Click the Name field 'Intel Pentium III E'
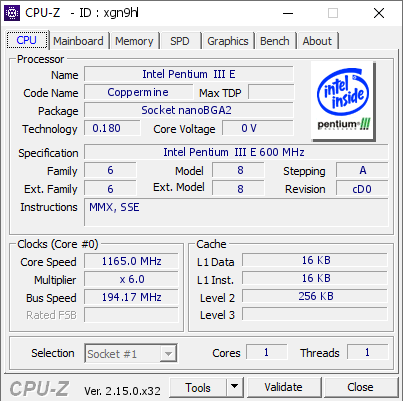403x401 pixels. tap(189, 74)
